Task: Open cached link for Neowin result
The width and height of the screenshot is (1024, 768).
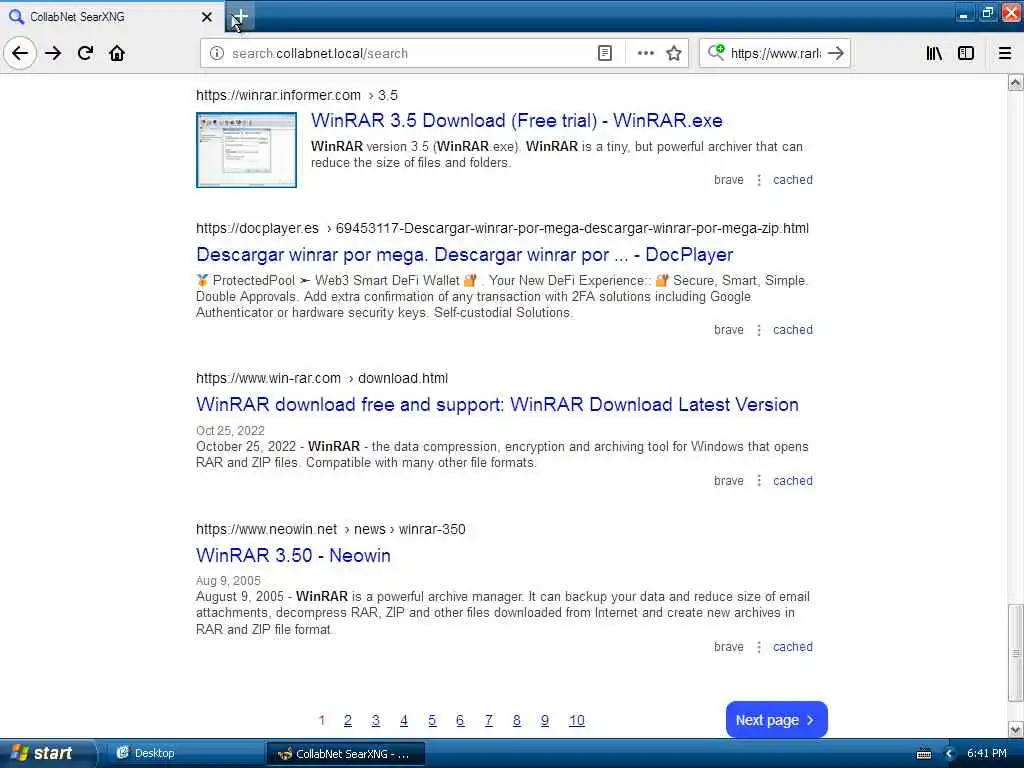Action: click(x=793, y=647)
